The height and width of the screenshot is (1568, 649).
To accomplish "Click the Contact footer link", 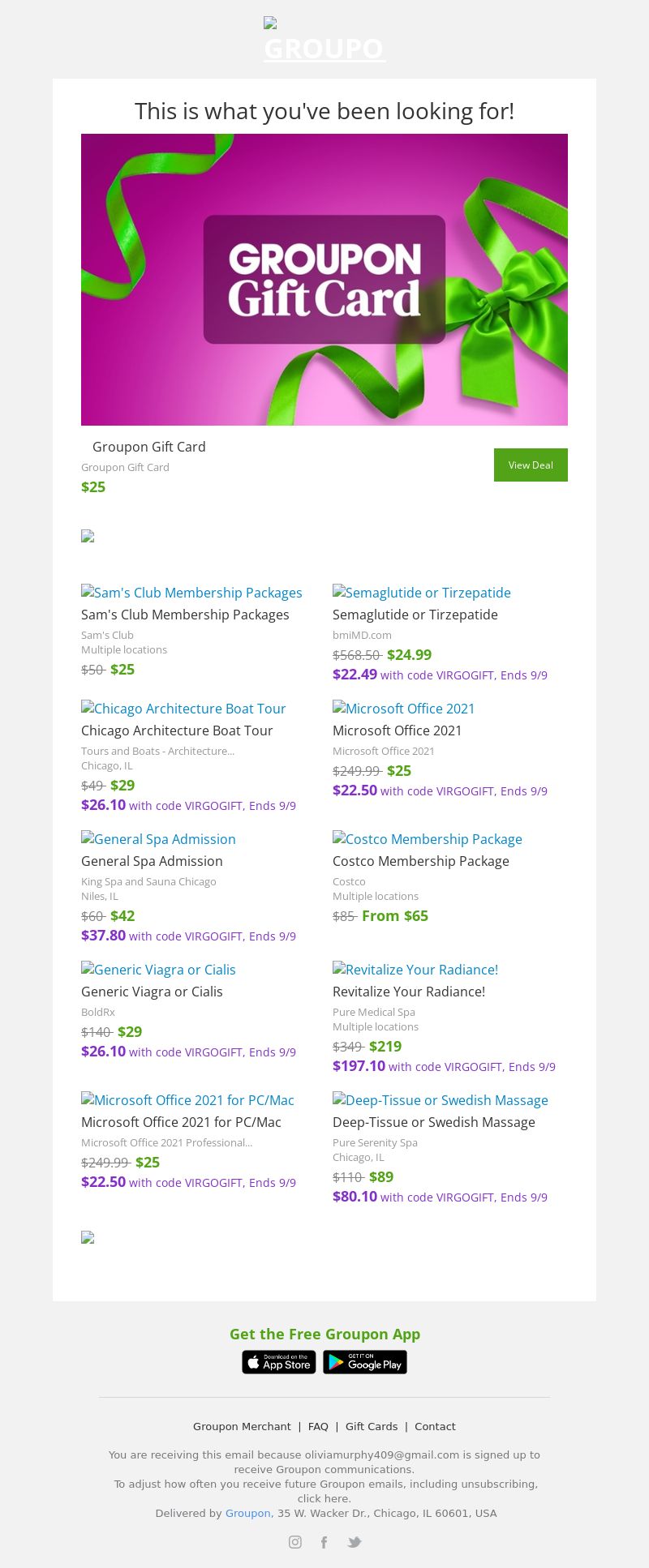I will [x=435, y=1426].
